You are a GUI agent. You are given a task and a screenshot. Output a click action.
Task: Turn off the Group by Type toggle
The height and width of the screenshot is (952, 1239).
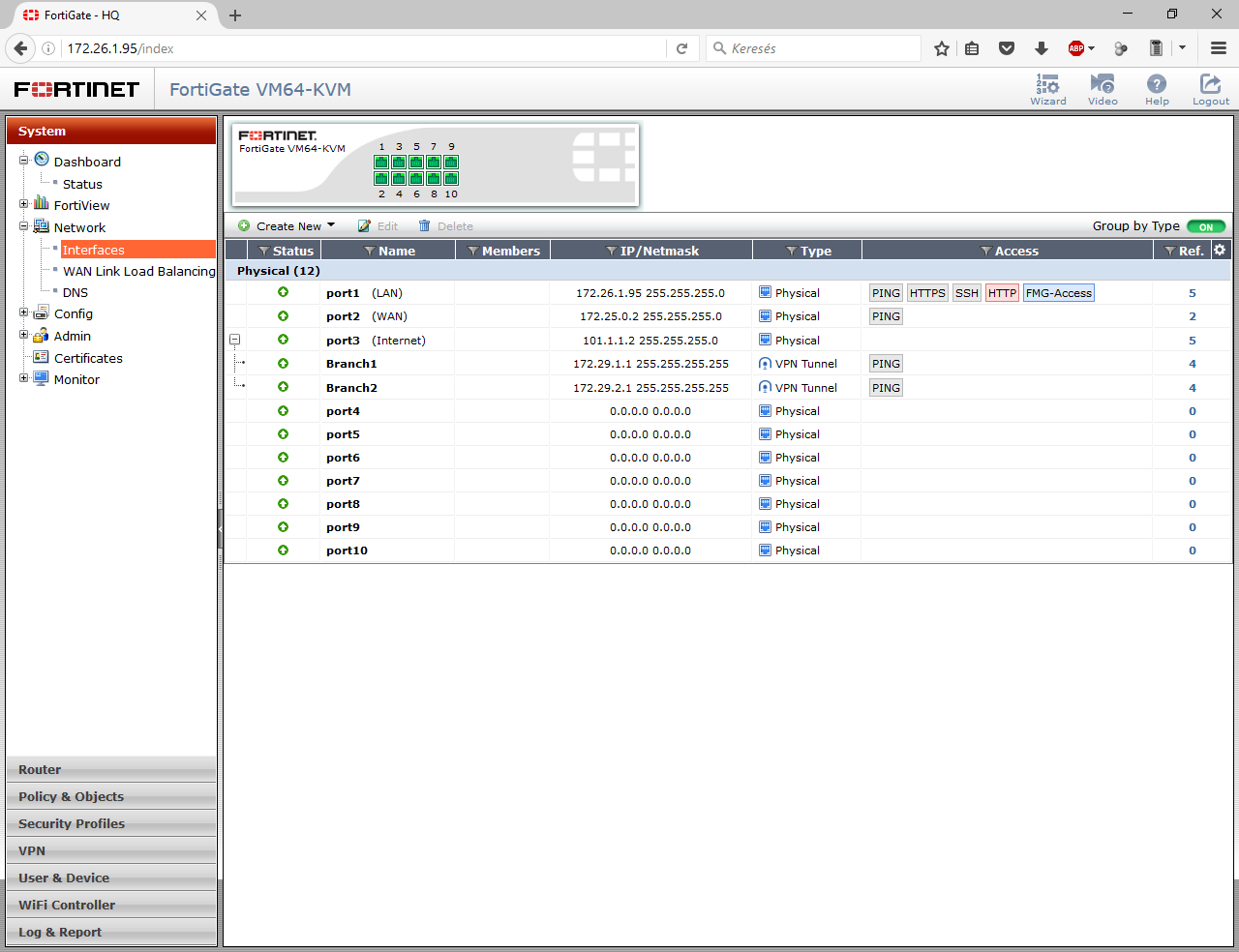coord(1205,225)
